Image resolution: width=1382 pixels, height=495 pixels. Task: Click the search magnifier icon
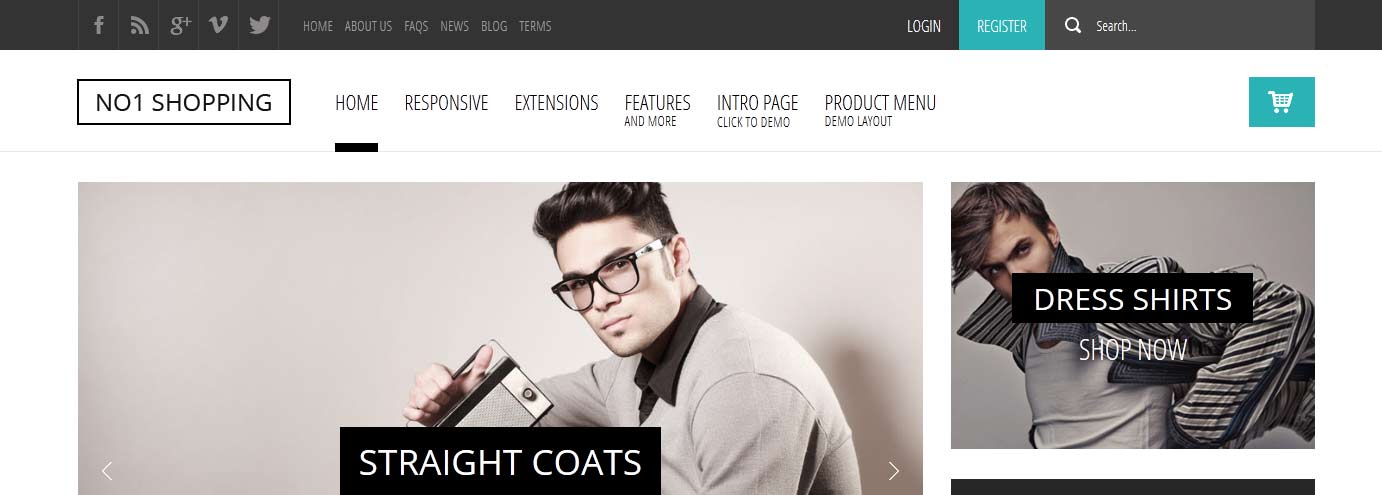(1073, 26)
